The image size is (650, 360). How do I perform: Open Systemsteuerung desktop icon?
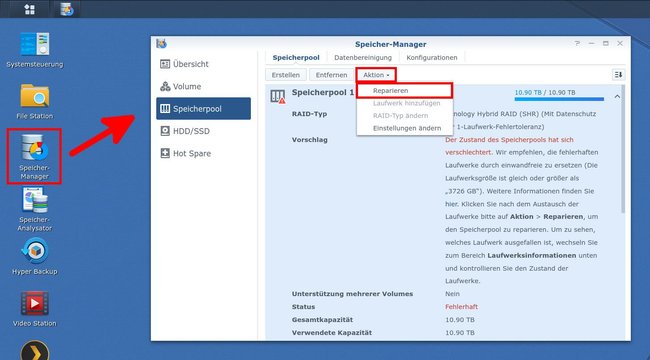(x=35, y=50)
